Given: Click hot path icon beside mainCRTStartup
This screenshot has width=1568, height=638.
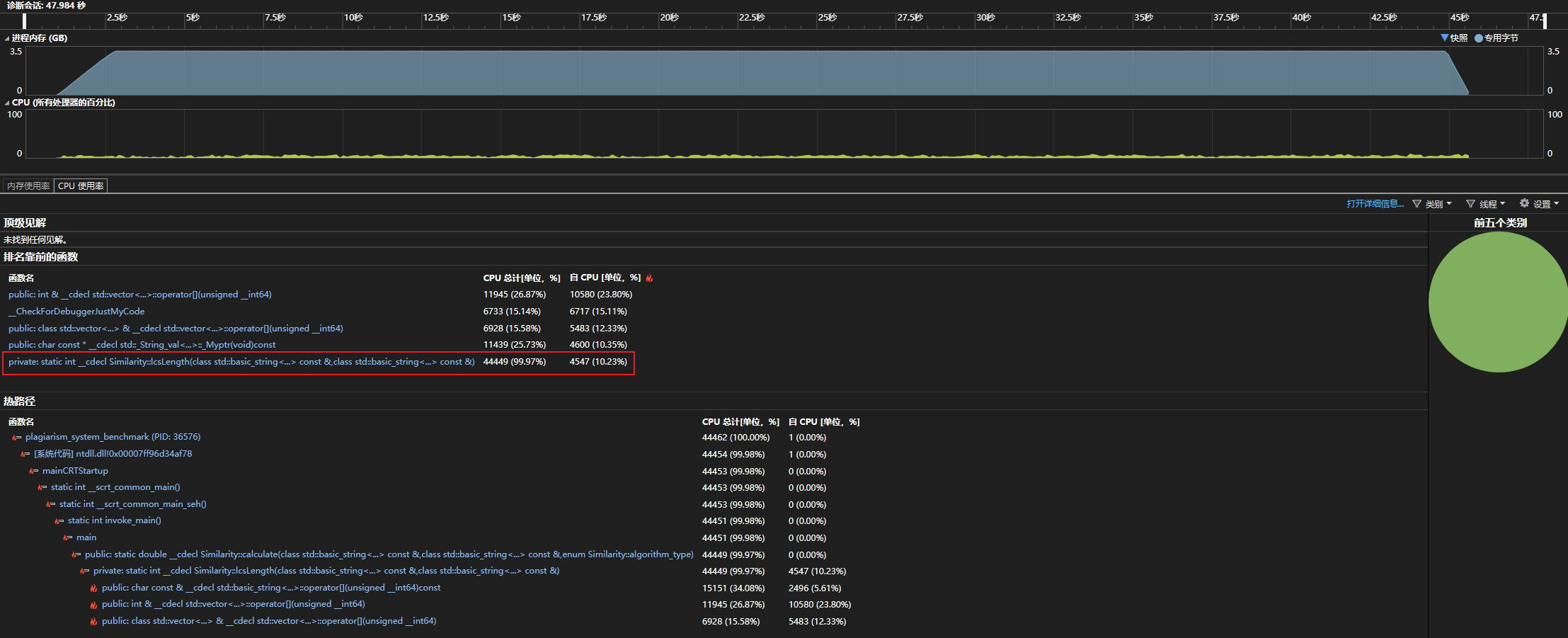Looking at the screenshot, I should coord(33,471).
